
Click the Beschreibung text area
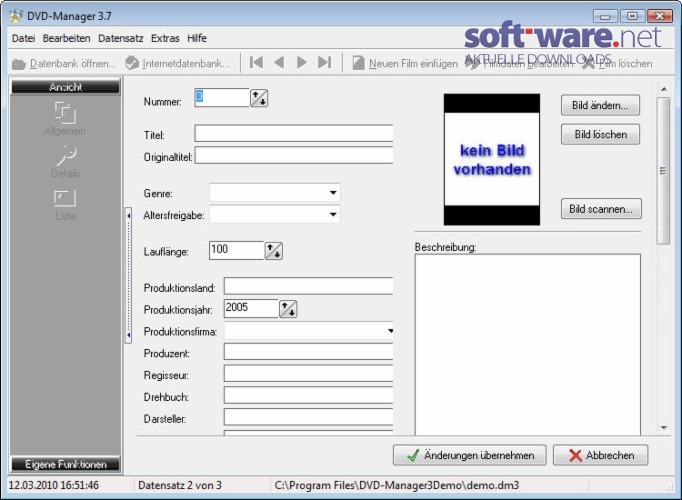pos(528,344)
